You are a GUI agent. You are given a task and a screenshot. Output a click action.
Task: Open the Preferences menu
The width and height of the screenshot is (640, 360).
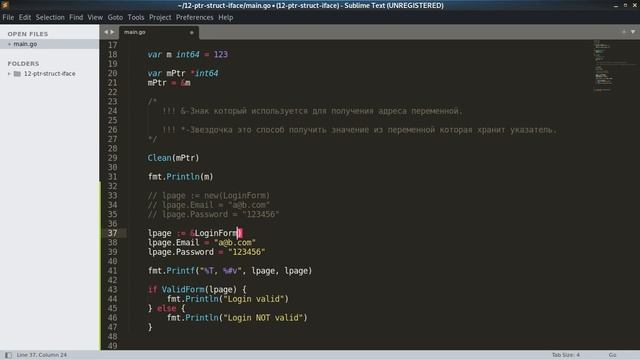195,18
